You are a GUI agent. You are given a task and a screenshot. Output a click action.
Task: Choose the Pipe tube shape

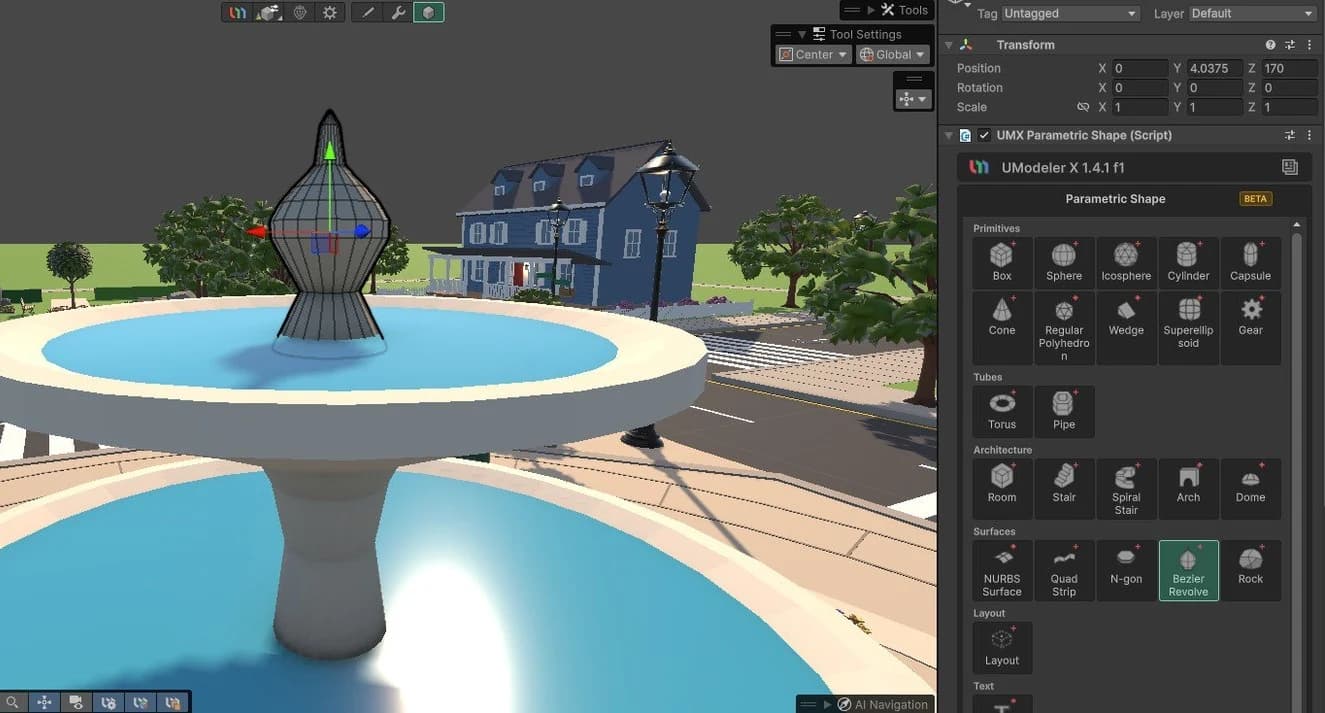(1064, 412)
